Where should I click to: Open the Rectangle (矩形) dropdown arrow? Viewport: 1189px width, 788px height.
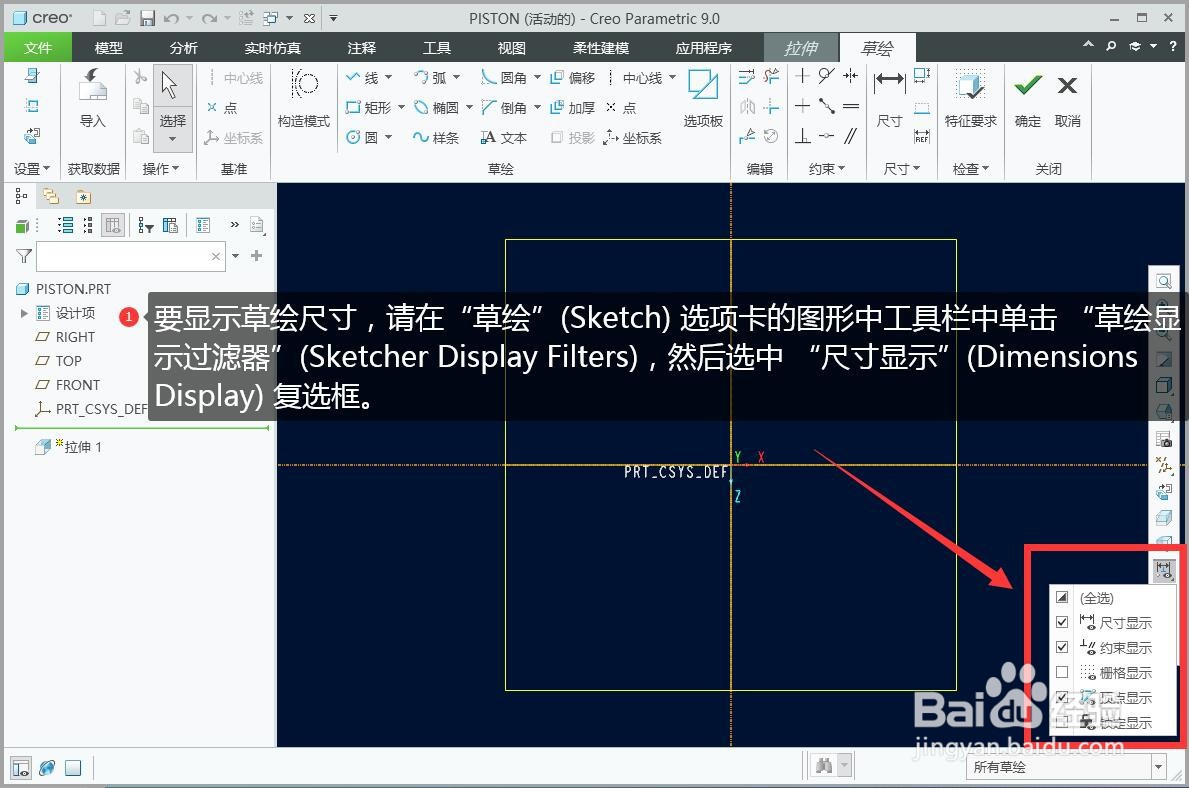(x=401, y=108)
